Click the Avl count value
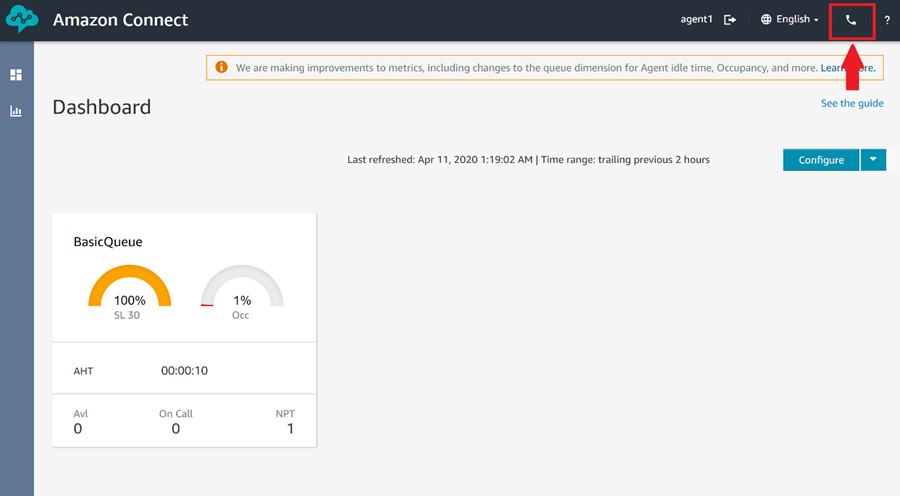 click(x=78, y=429)
